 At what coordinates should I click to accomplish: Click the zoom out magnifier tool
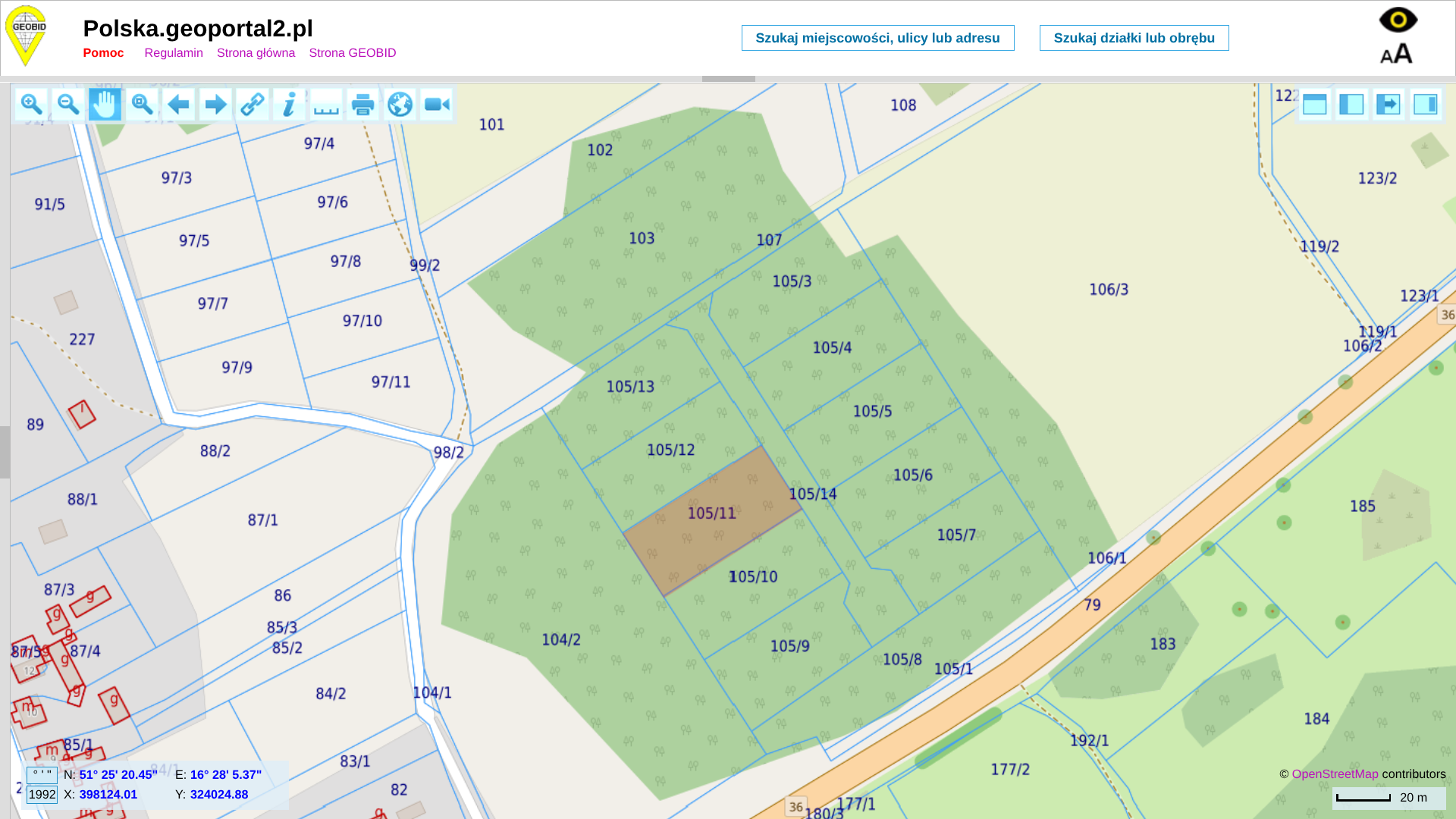coord(68,105)
